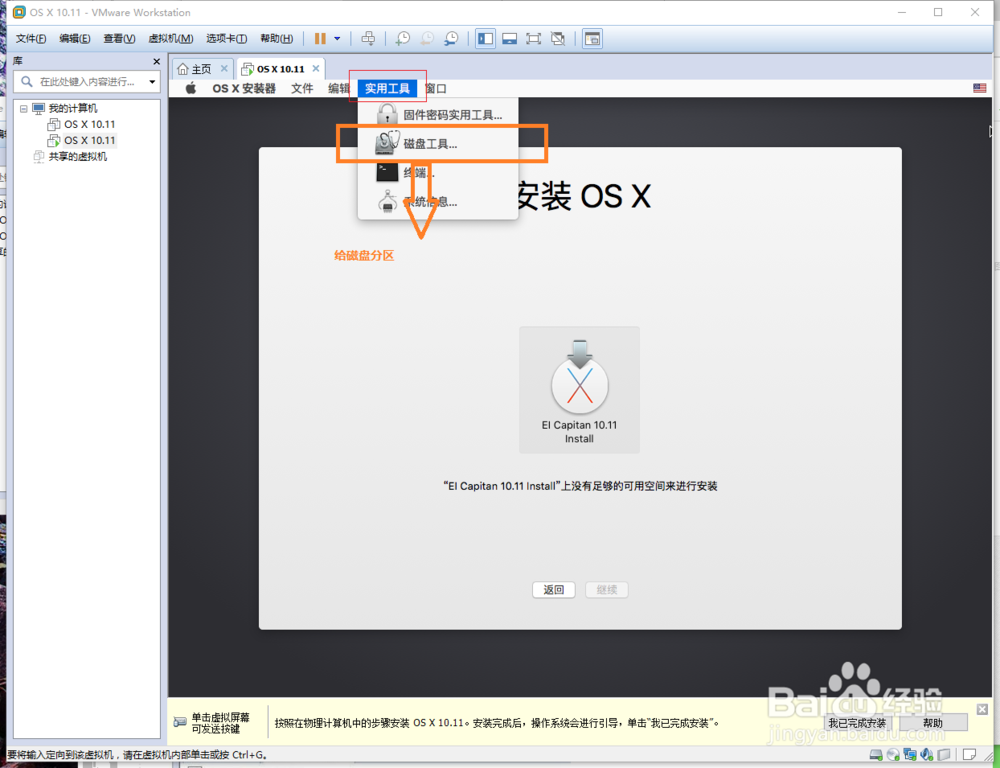Close the 主页 tab
This screenshot has width=1000, height=768.
pos(224,68)
